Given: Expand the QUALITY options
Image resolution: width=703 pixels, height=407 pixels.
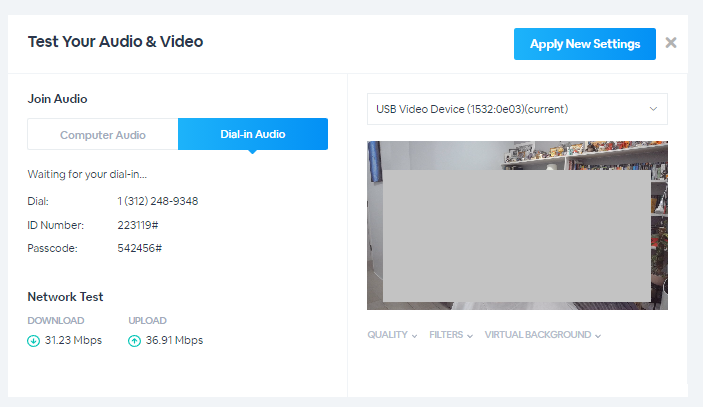Looking at the screenshot, I should coord(392,335).
